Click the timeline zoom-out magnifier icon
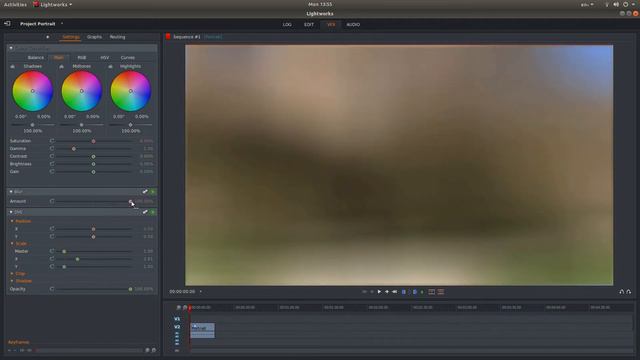 pyautogui.click(x=179, y=307)
